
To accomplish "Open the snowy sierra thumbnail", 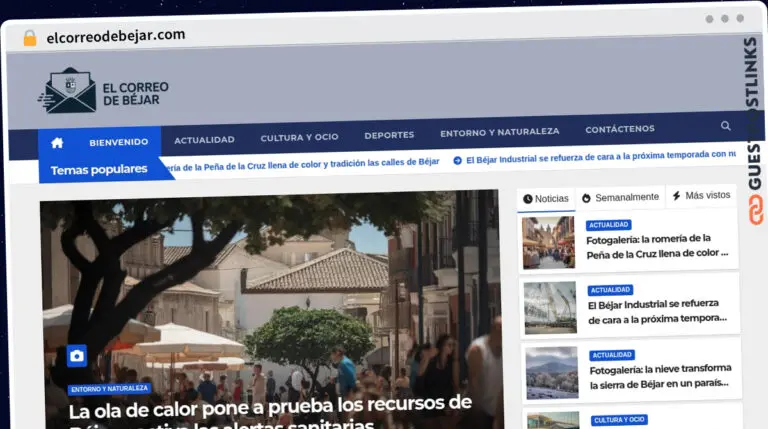I will 552,373.
